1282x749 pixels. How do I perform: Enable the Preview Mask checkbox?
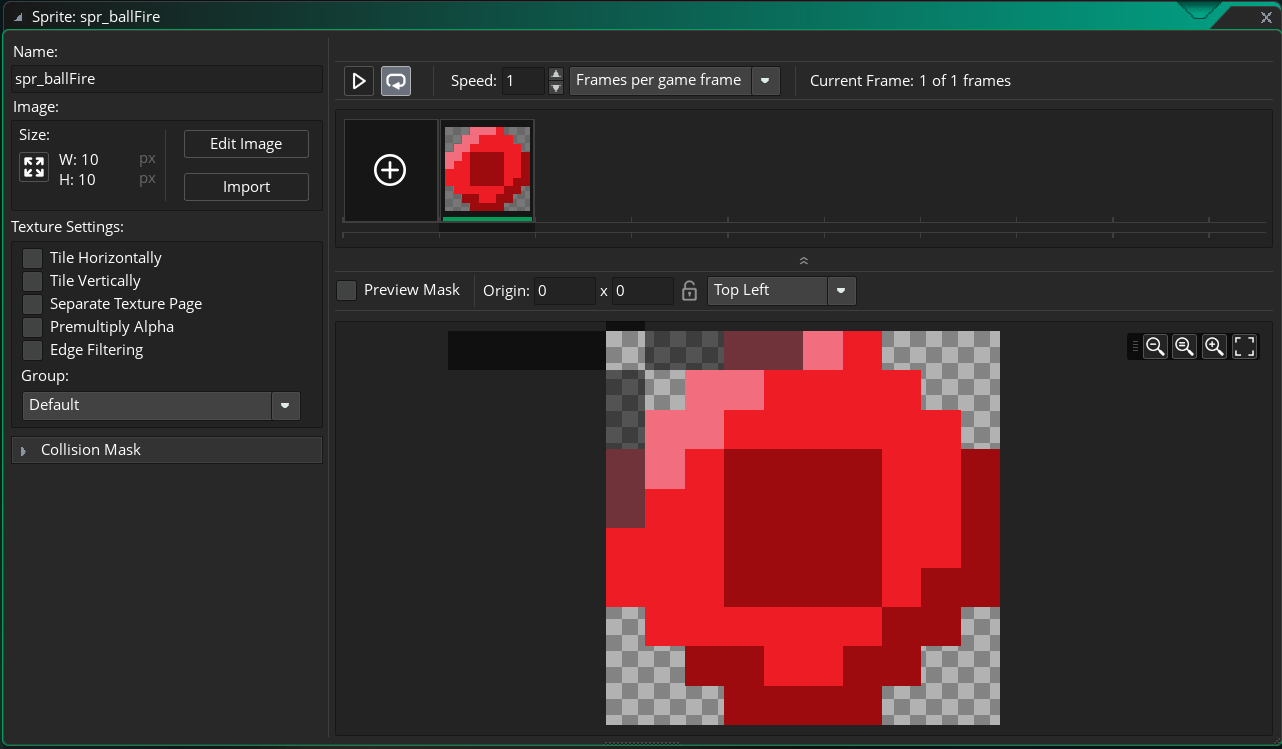(x=347, y=290)
